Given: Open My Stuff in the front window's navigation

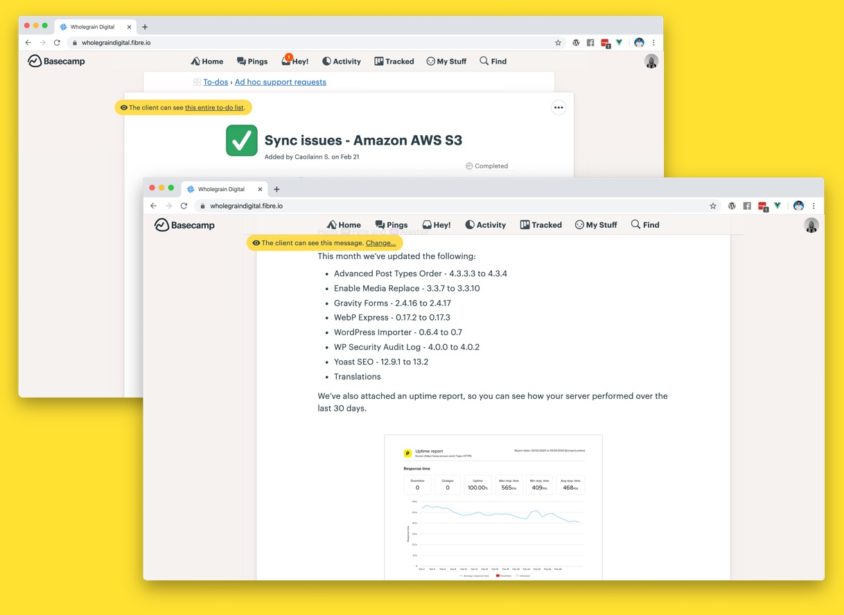Looking at the screenshot, I should pyautogui.click(x=596, y=225).
